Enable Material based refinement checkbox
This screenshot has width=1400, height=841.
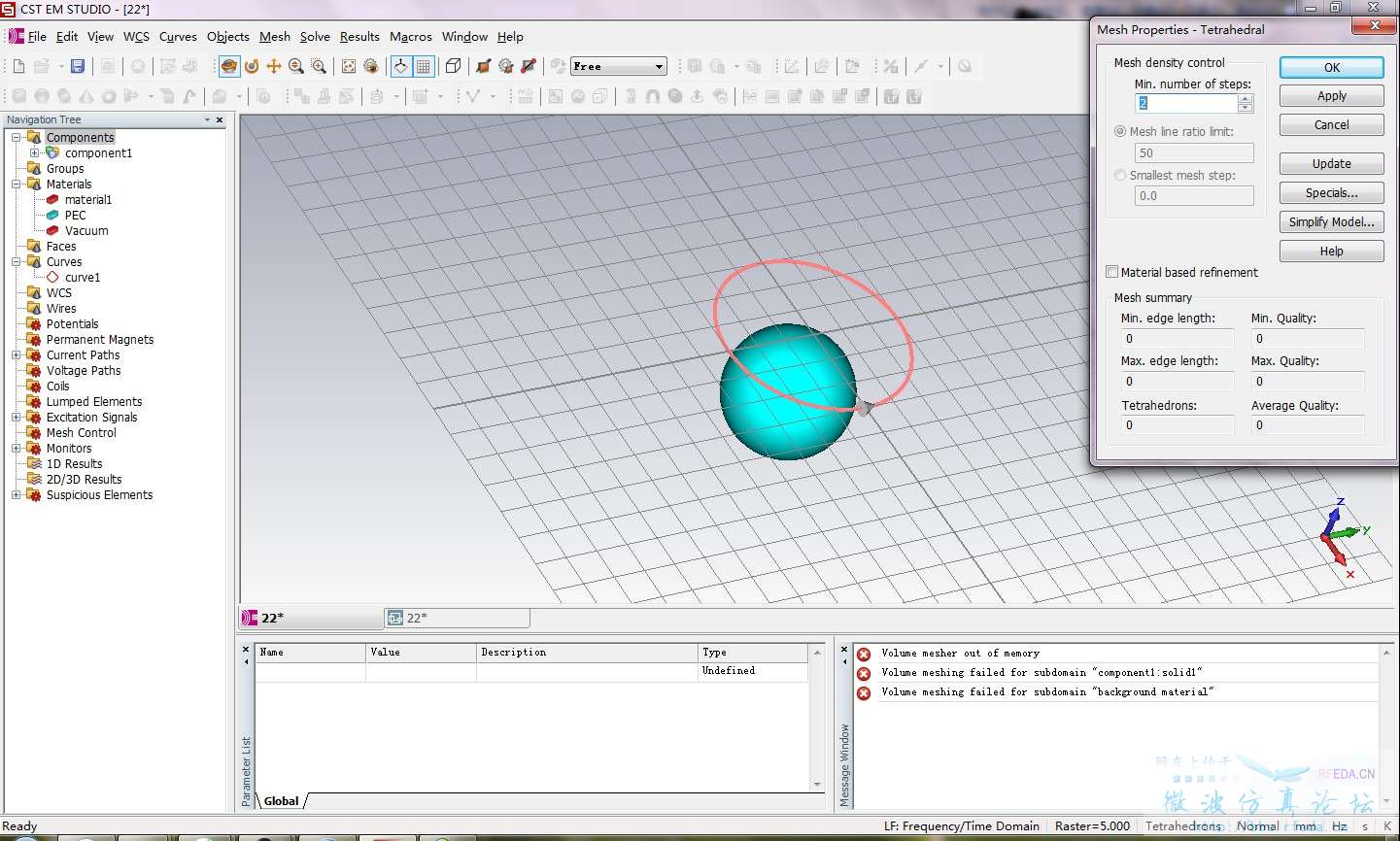point(1112,272)
